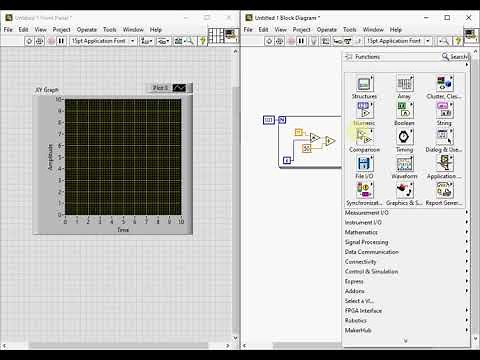Click Front Panel VI icon
This screenshot has width=480, height=360.
(x=232, y=35)
